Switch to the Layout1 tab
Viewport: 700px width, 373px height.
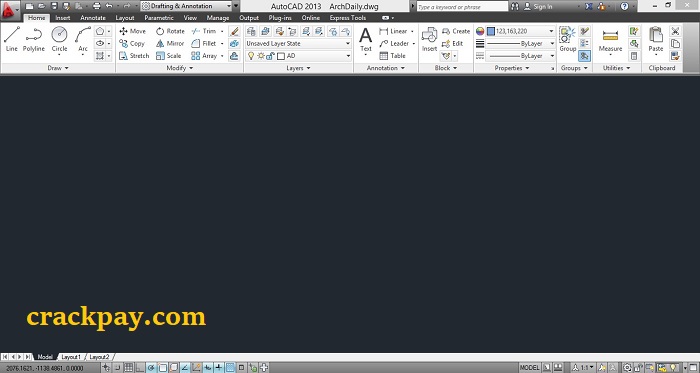coord(71,357)
